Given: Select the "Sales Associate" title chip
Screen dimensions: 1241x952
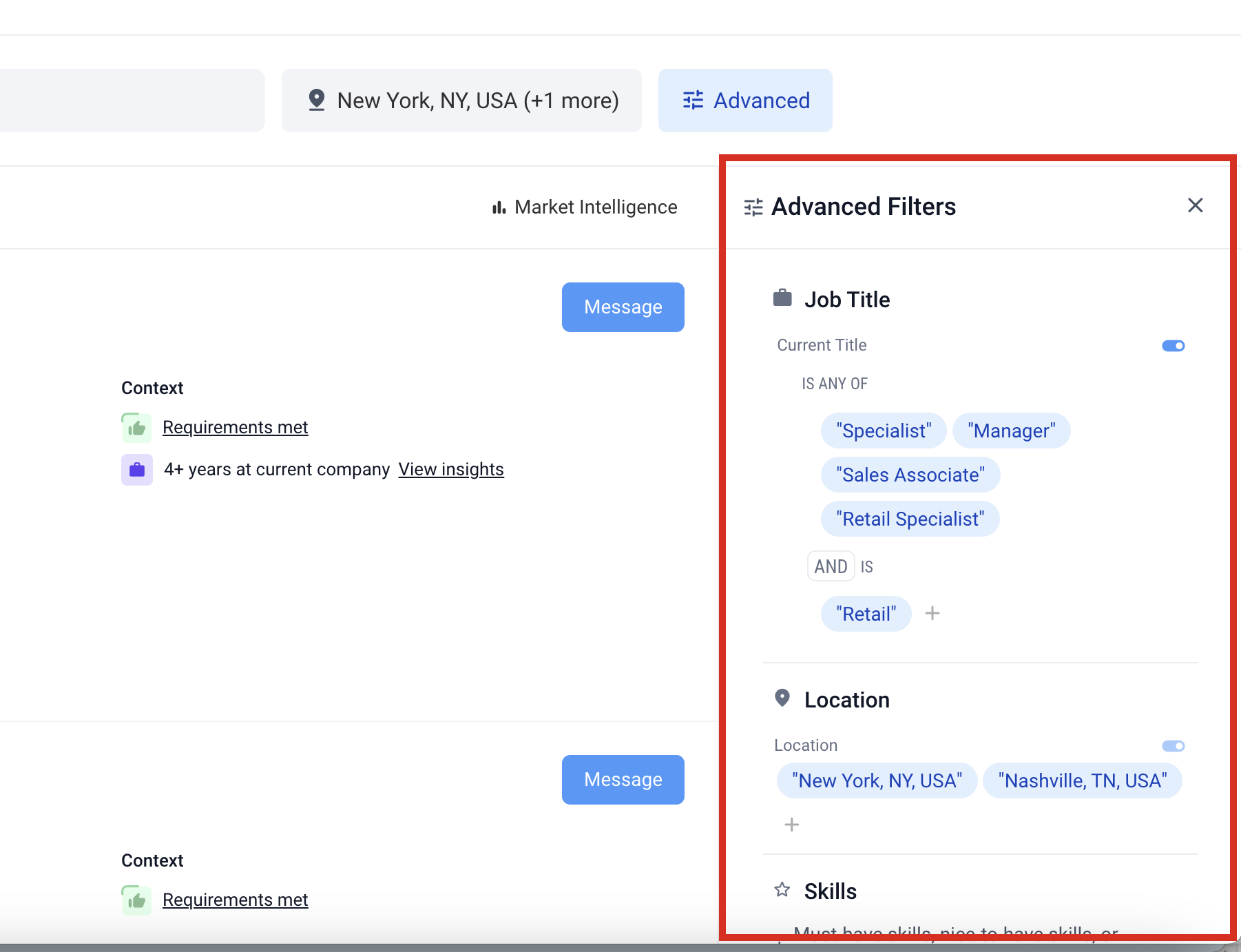Looking at the screenshot, I should [910, 475].
